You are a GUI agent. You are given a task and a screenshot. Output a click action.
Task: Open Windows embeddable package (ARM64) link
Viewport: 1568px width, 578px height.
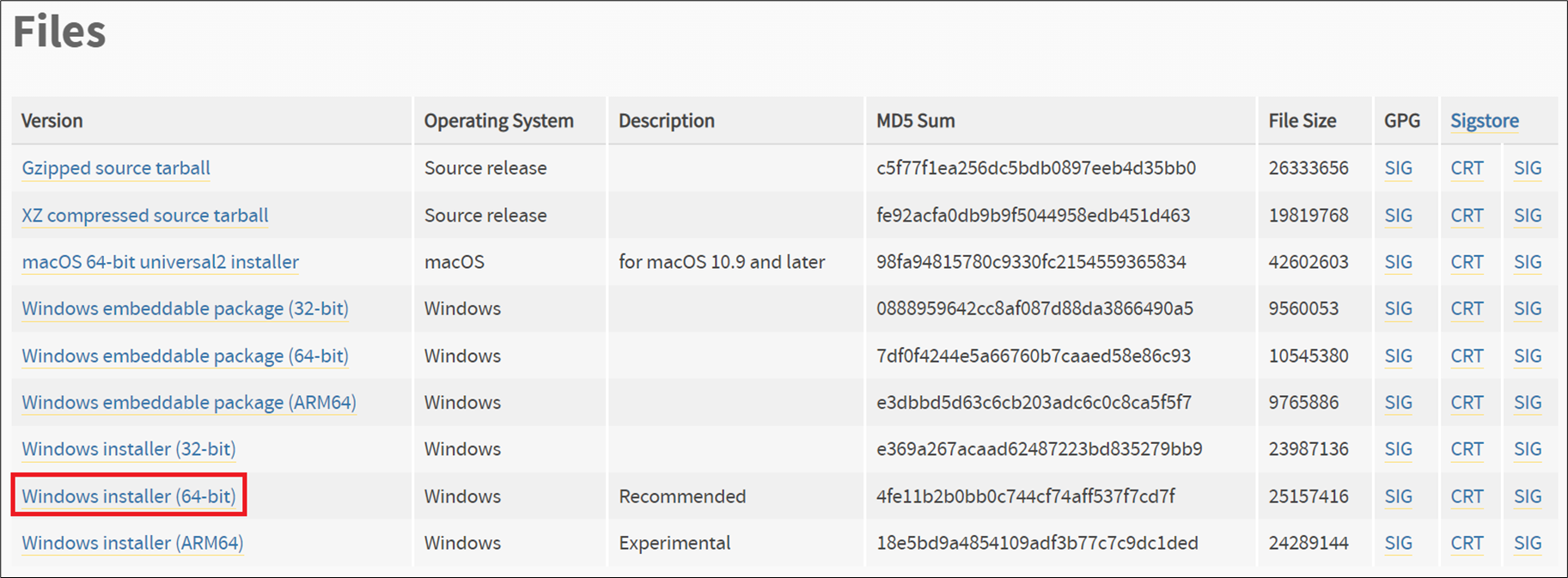[189, 402]
